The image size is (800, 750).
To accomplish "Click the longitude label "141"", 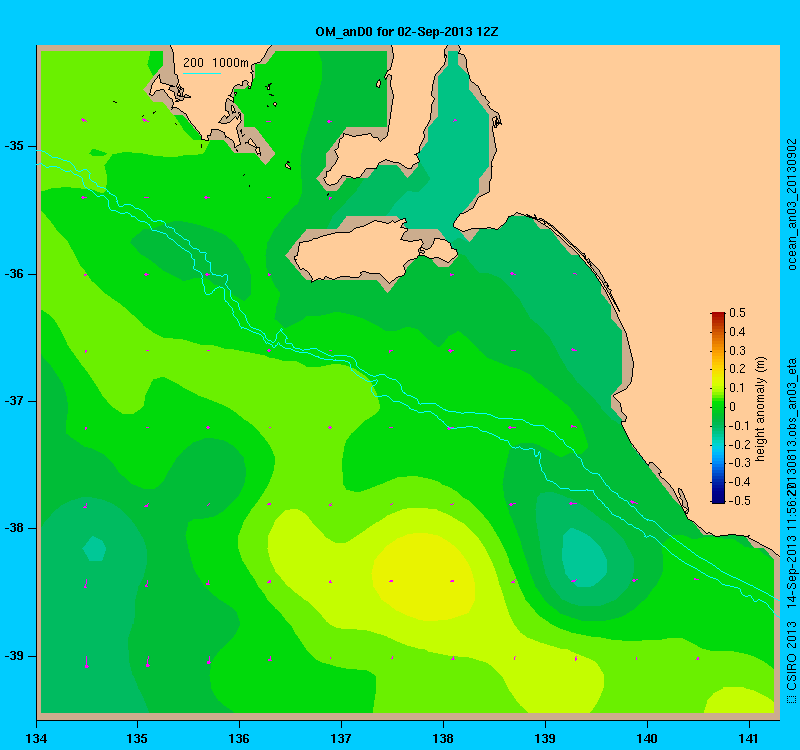I will [749, 738].
